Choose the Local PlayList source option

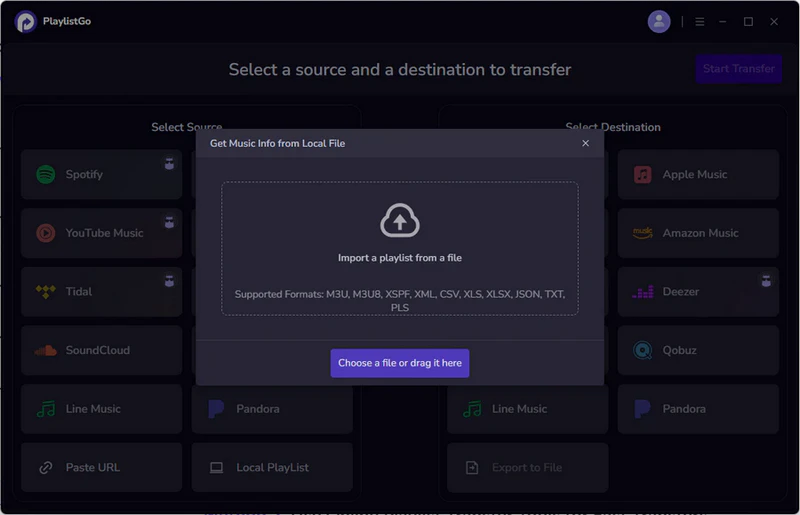point(272,468)
